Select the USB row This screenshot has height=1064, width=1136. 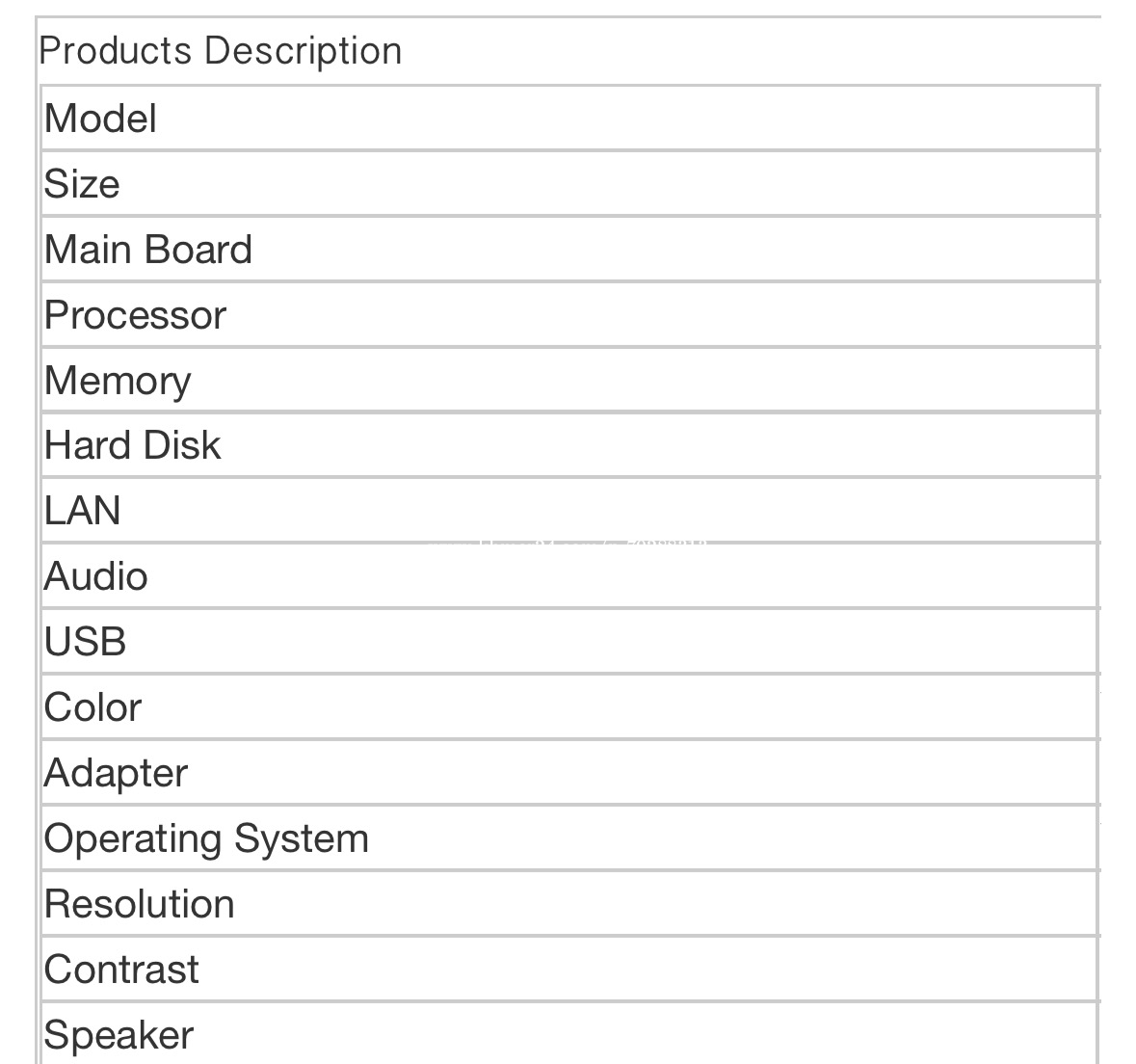[568, 642]
